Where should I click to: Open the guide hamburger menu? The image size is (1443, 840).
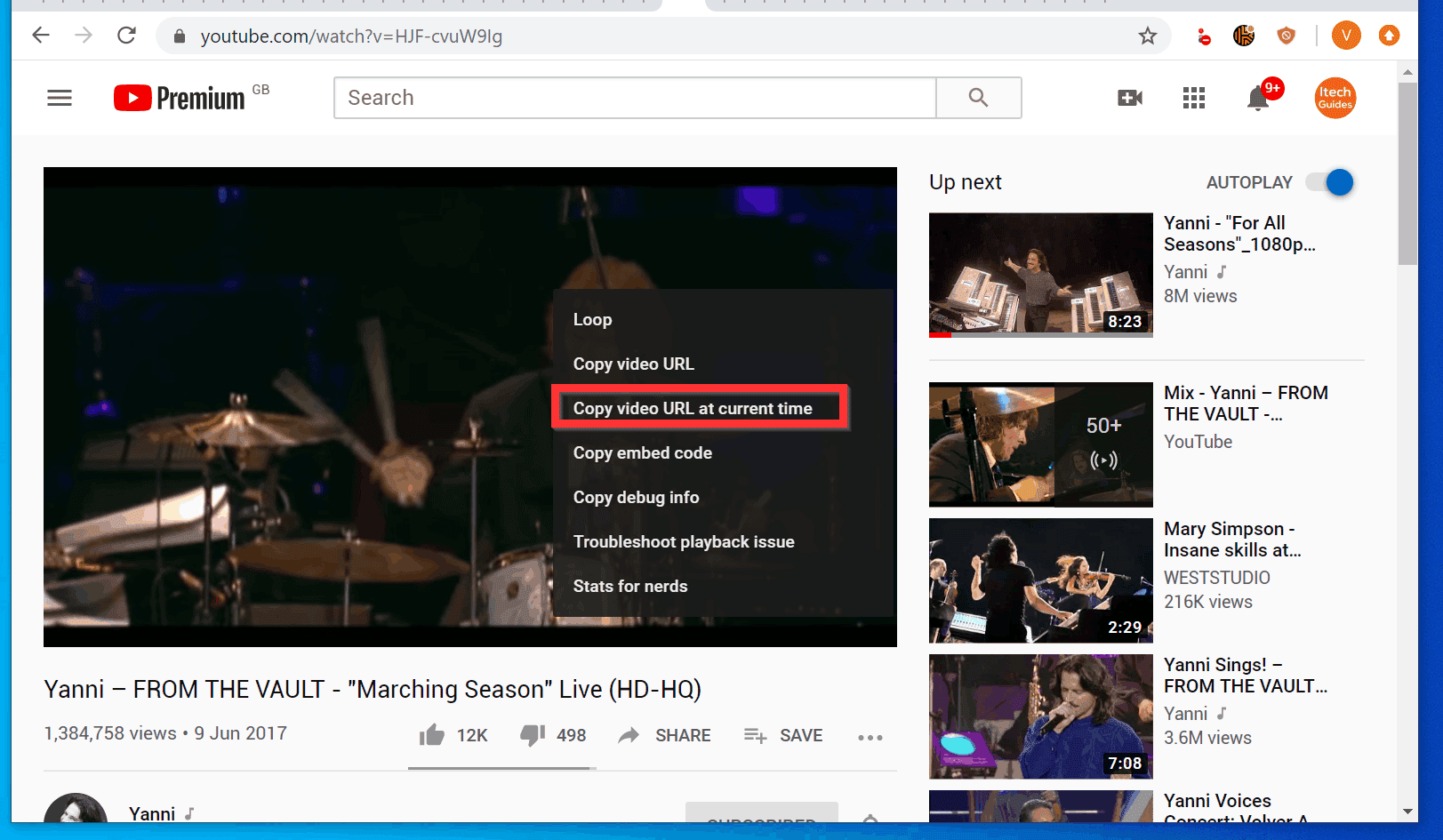59,98
